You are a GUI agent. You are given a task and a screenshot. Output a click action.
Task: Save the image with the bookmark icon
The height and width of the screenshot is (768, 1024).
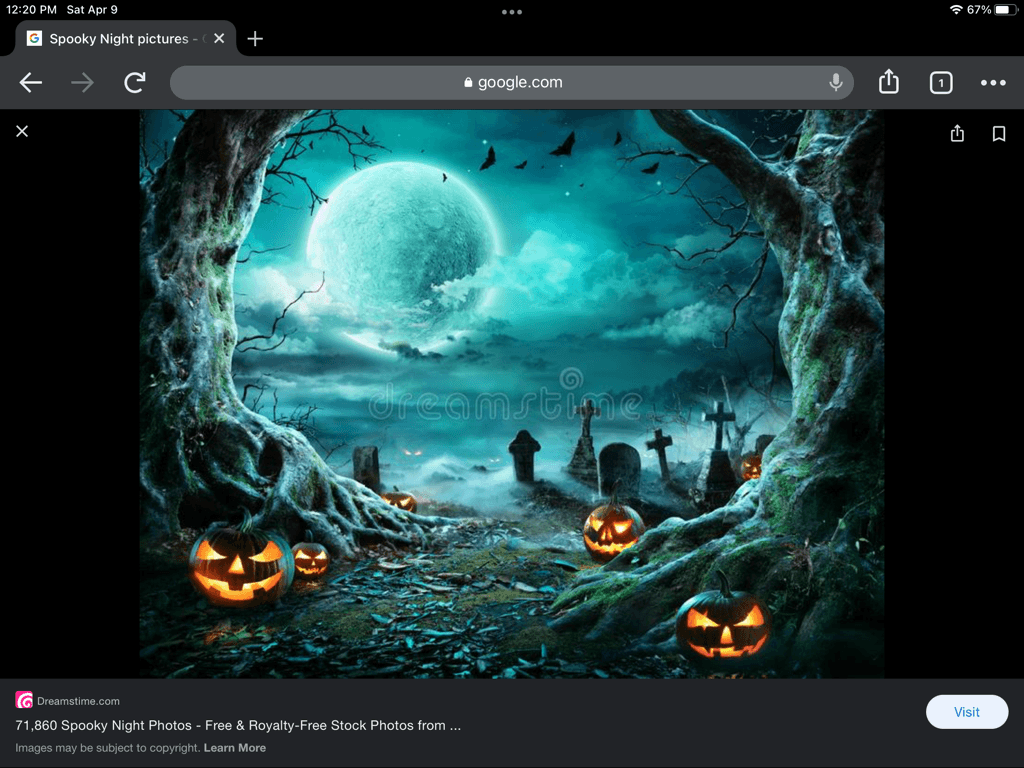click(998, 133)
